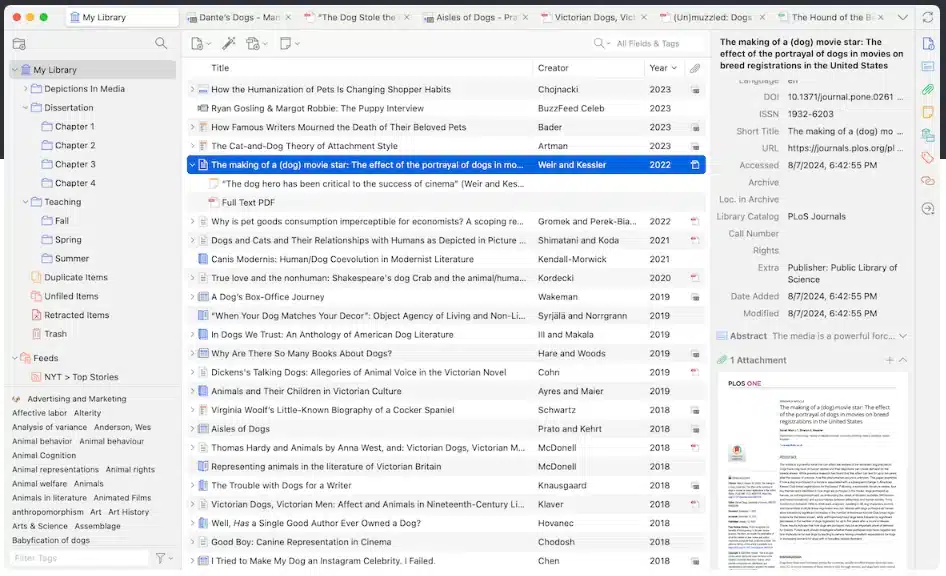Switch to the My Library tab
Image resolution: width=946 pixels, height=576 pixels.
(x=122, y=17)
